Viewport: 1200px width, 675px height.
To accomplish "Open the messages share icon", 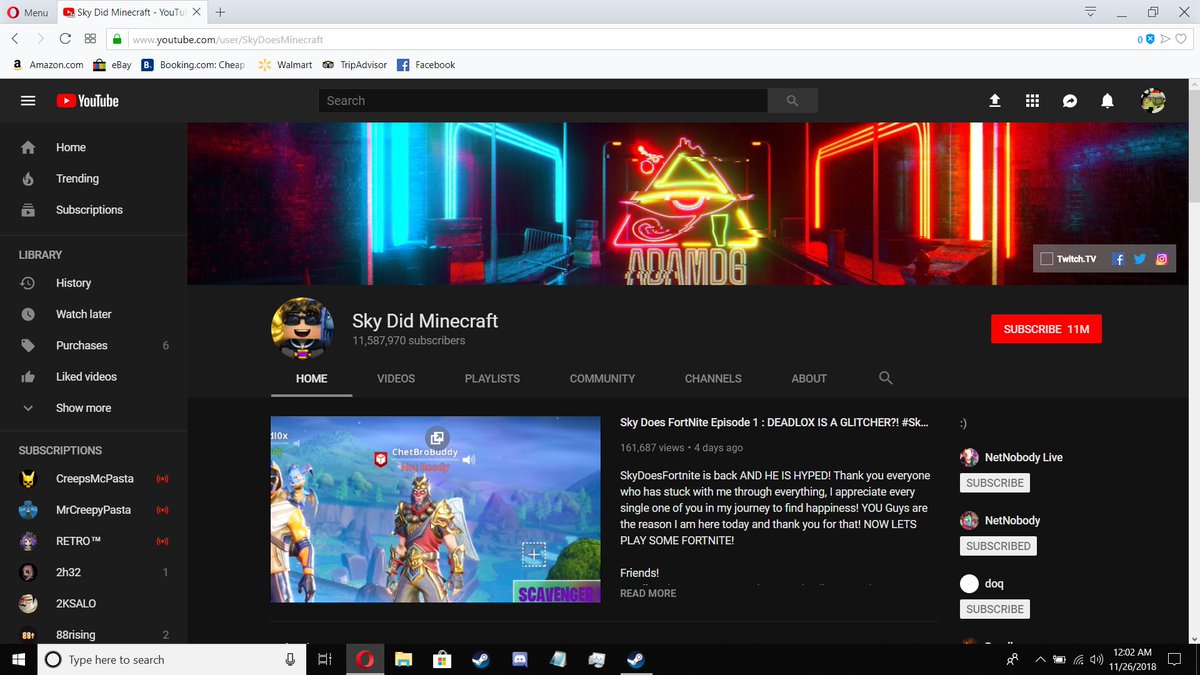I will tap(1070, 101).
